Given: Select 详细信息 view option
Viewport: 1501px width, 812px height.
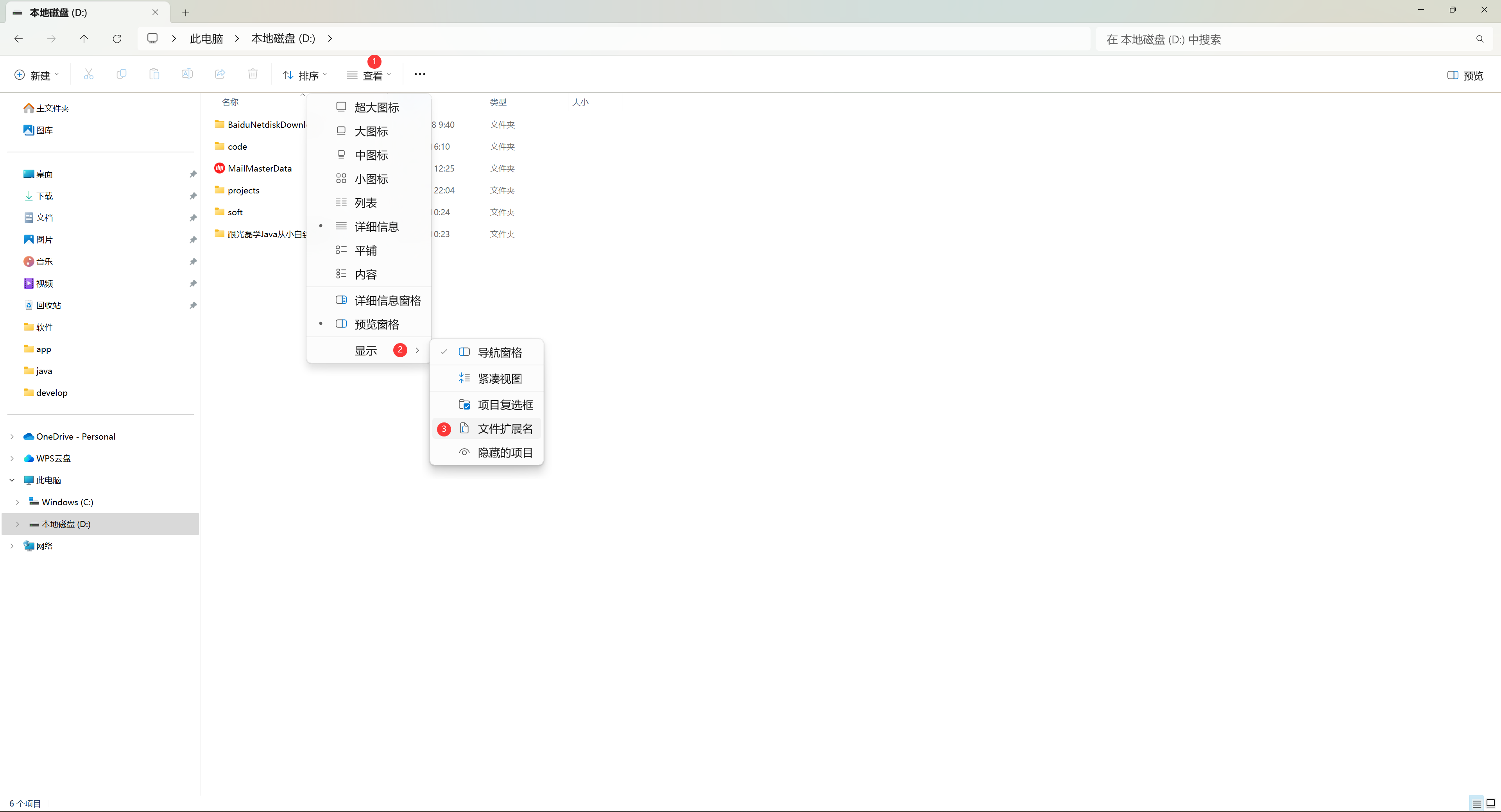Looking at the screenshot, I should pos(369,227).
